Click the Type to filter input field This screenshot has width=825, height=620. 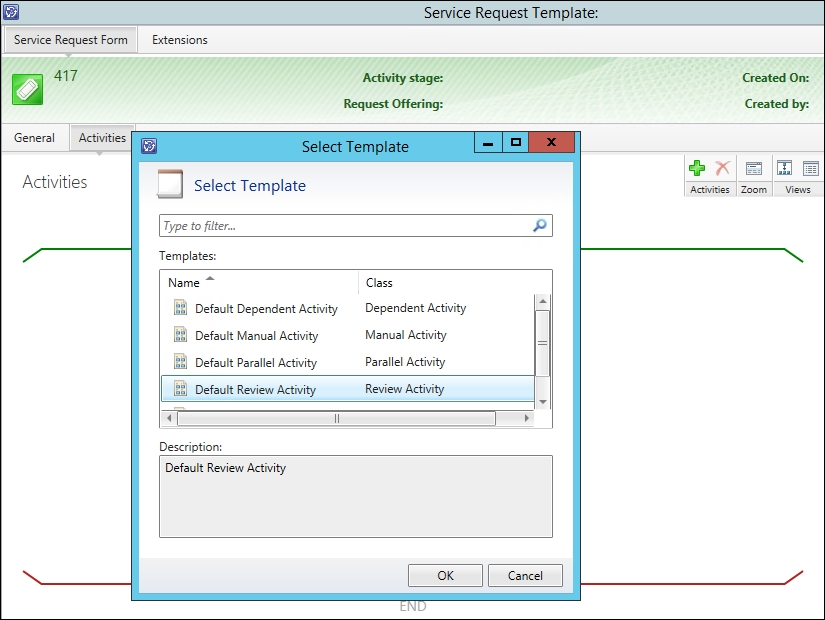356,226
